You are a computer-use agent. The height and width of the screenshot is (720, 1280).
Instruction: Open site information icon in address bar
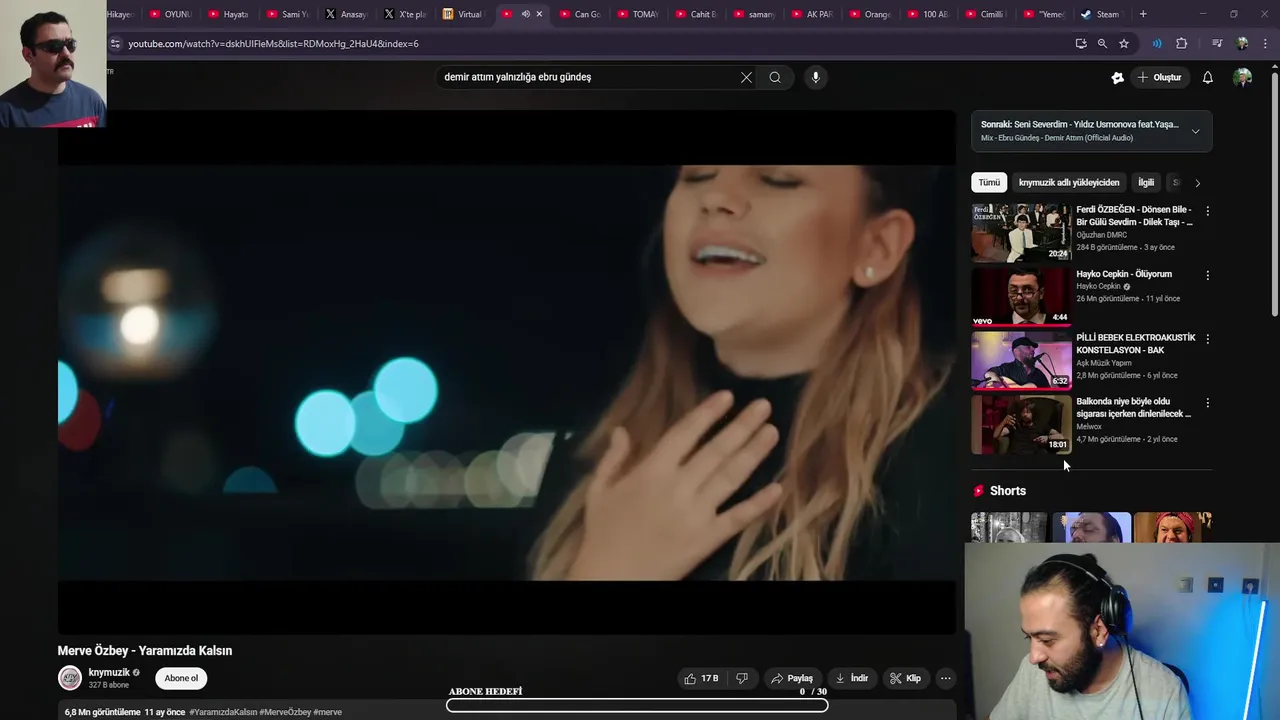pyautogui.click(x=115, y=44)
